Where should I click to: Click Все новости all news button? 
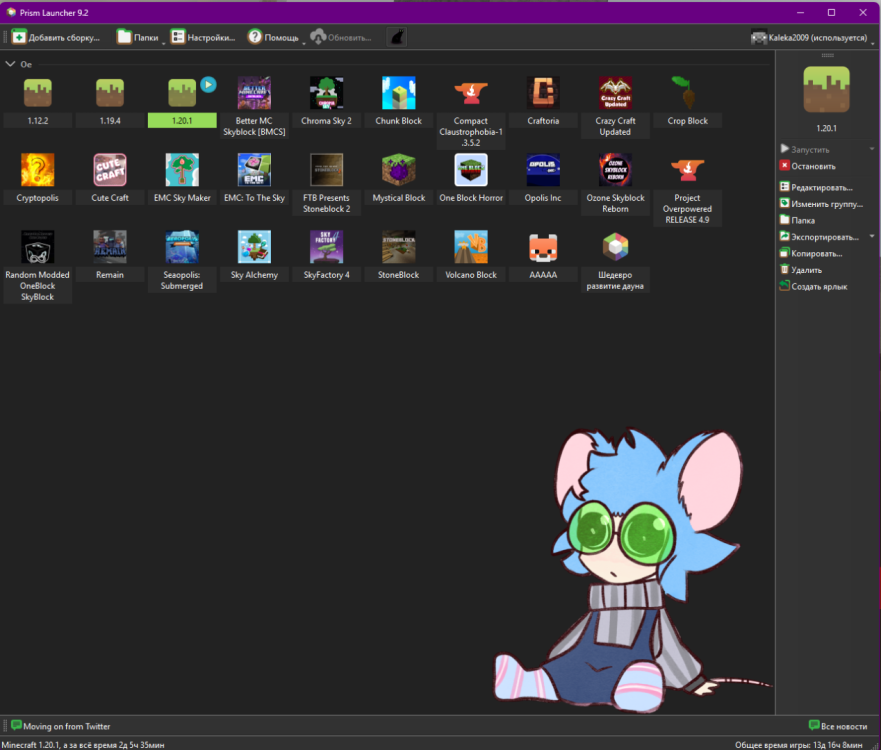[x=838, y=726]
